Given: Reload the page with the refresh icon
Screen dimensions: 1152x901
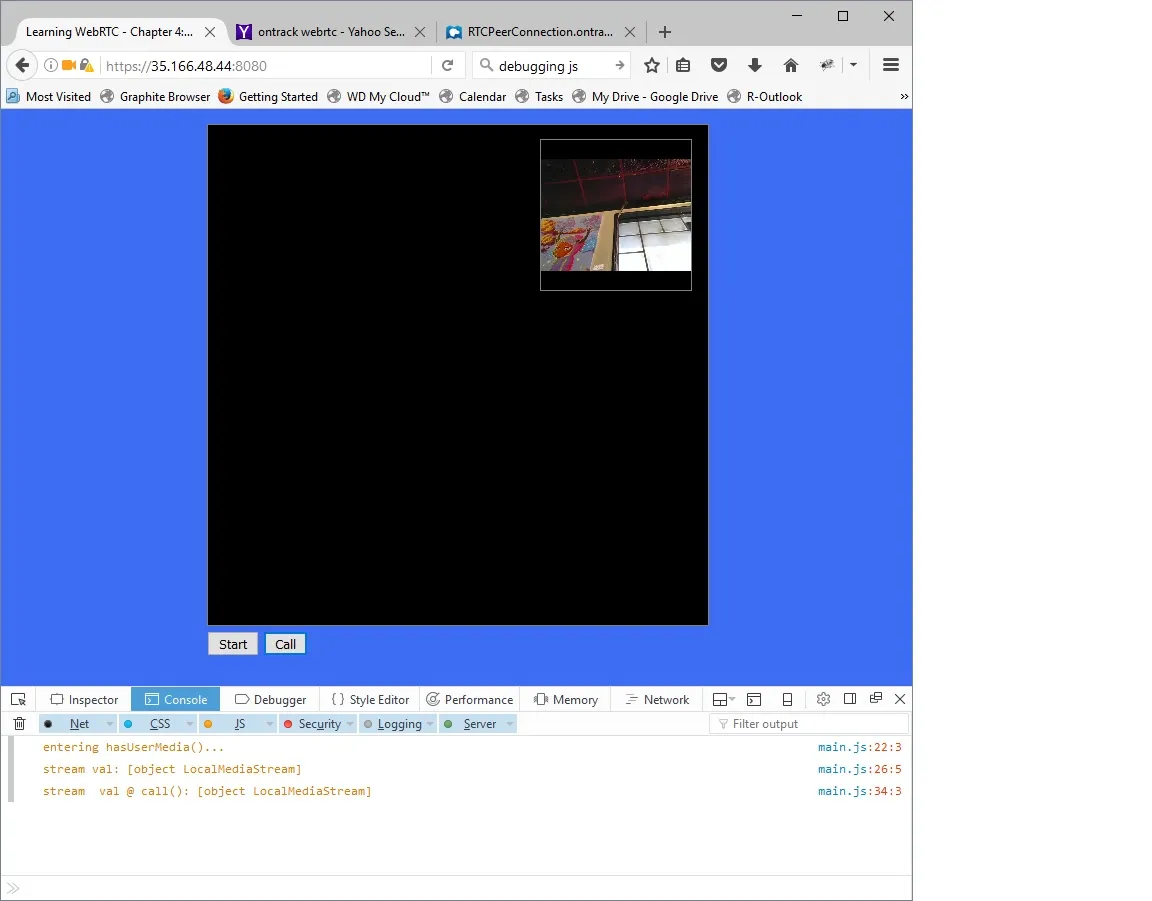Looking at the screenshot, I should (447, 65).
